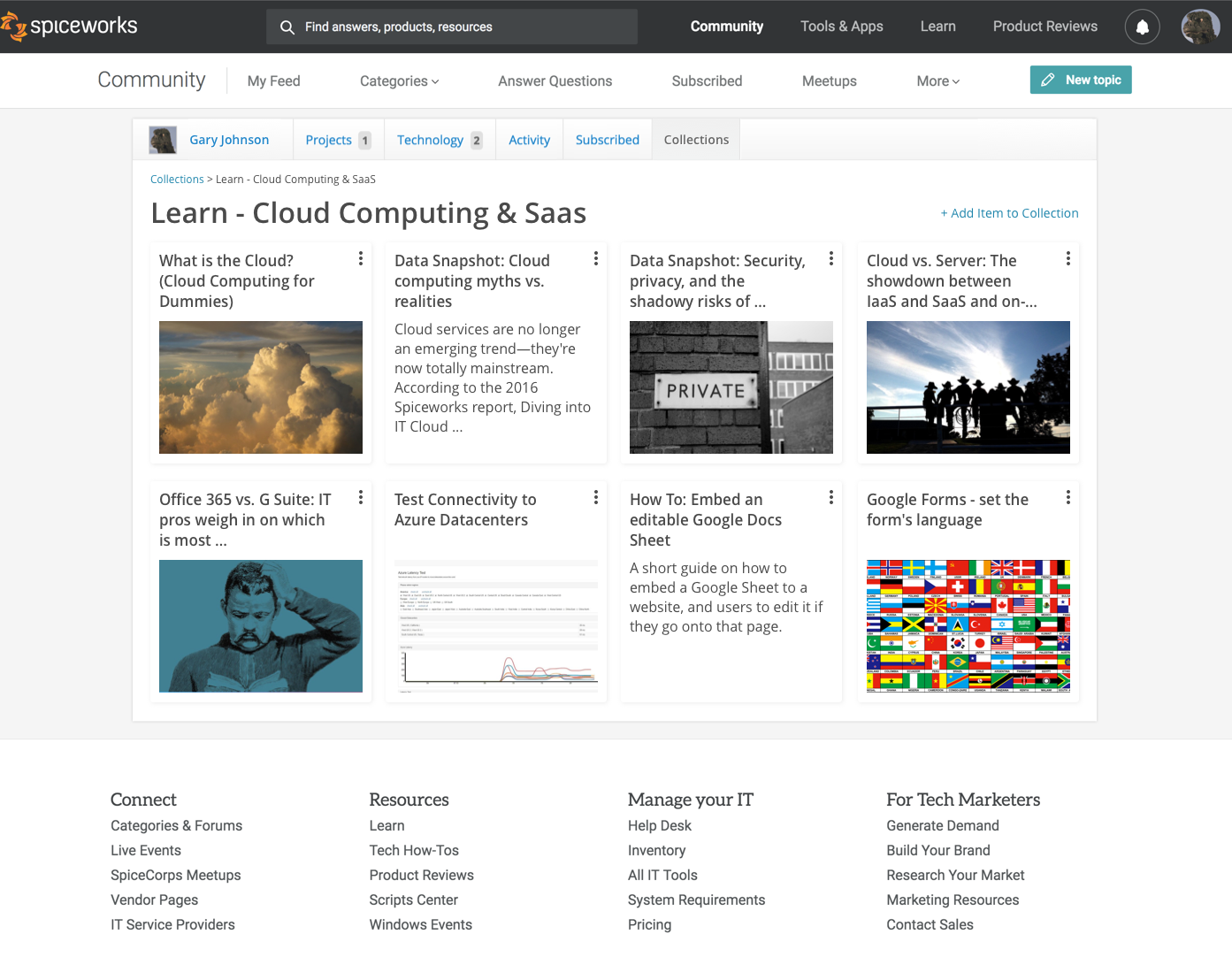Viewport: 1232px width, 965px height.
Task: Open the user avatar menu
Action: tap(1200, 27)
